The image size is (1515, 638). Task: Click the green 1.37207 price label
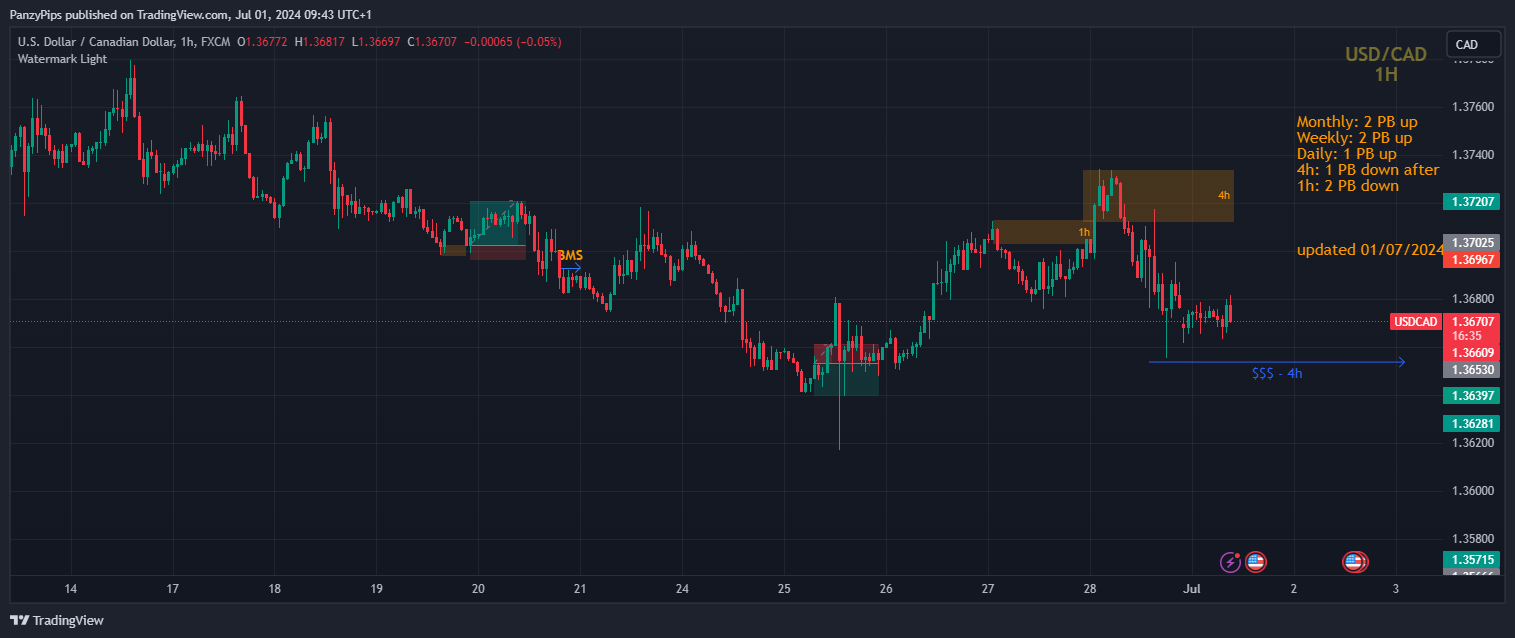pos(1472,202)
